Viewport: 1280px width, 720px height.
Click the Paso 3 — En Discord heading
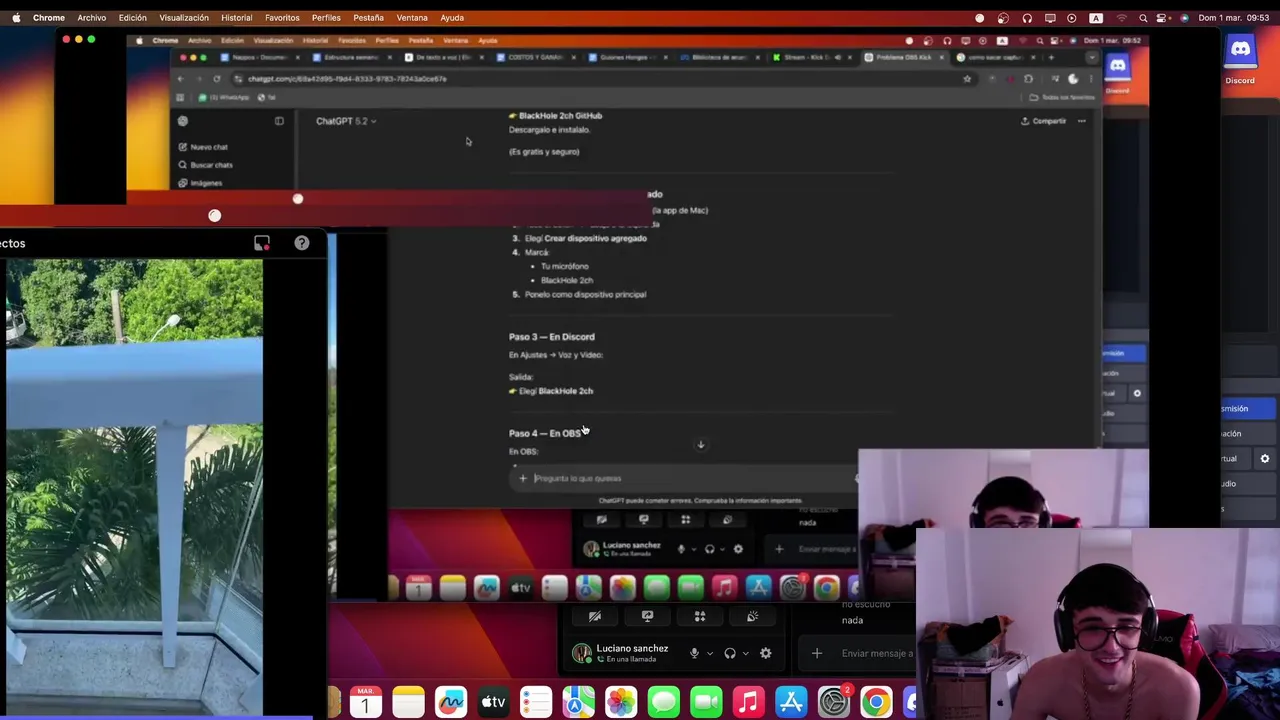(551, 337)
